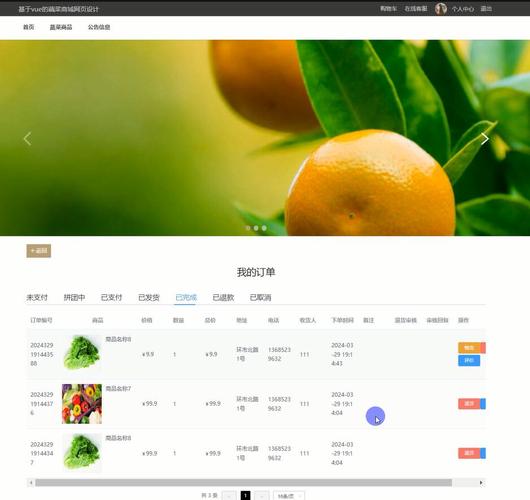Screen dimensions: 530x500
Task: Click red delete button for 商品名称7 order
Action: tap(469, 404)
